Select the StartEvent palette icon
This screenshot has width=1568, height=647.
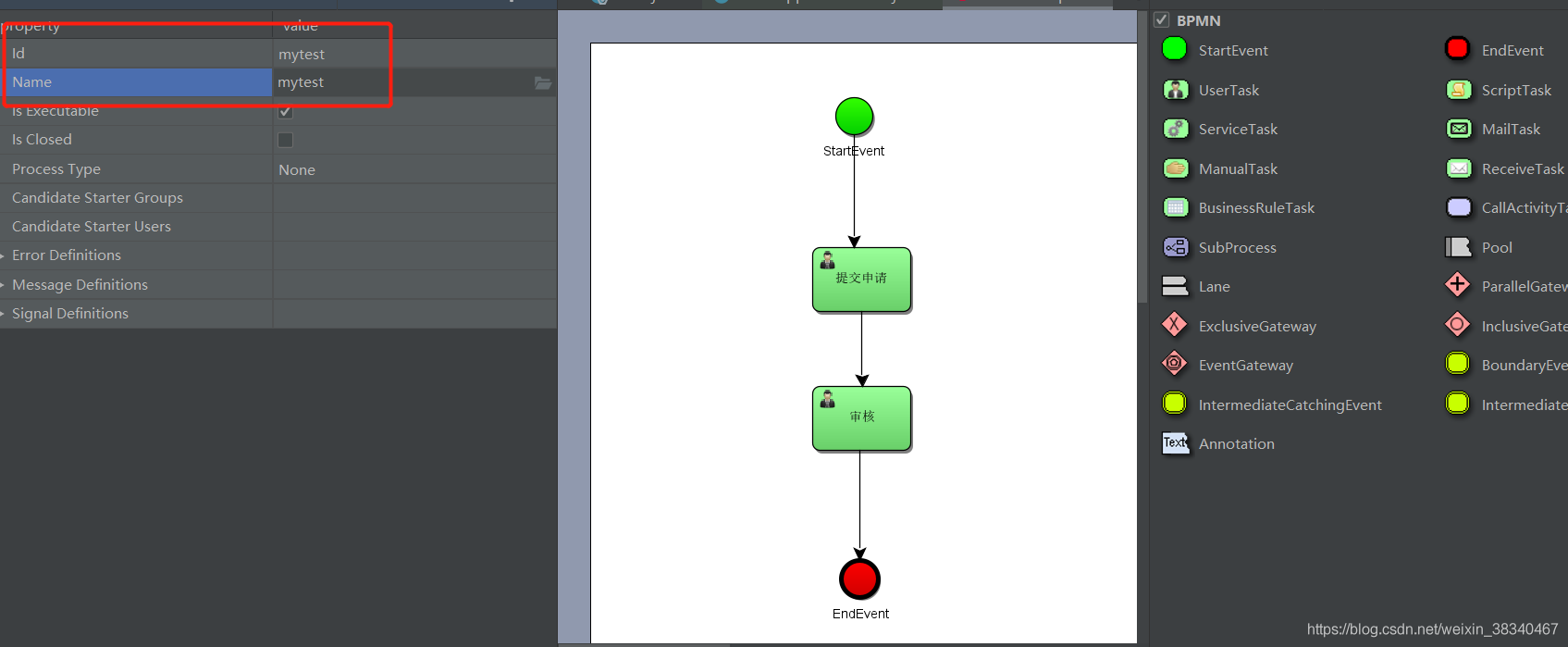tap(1174, 49)
